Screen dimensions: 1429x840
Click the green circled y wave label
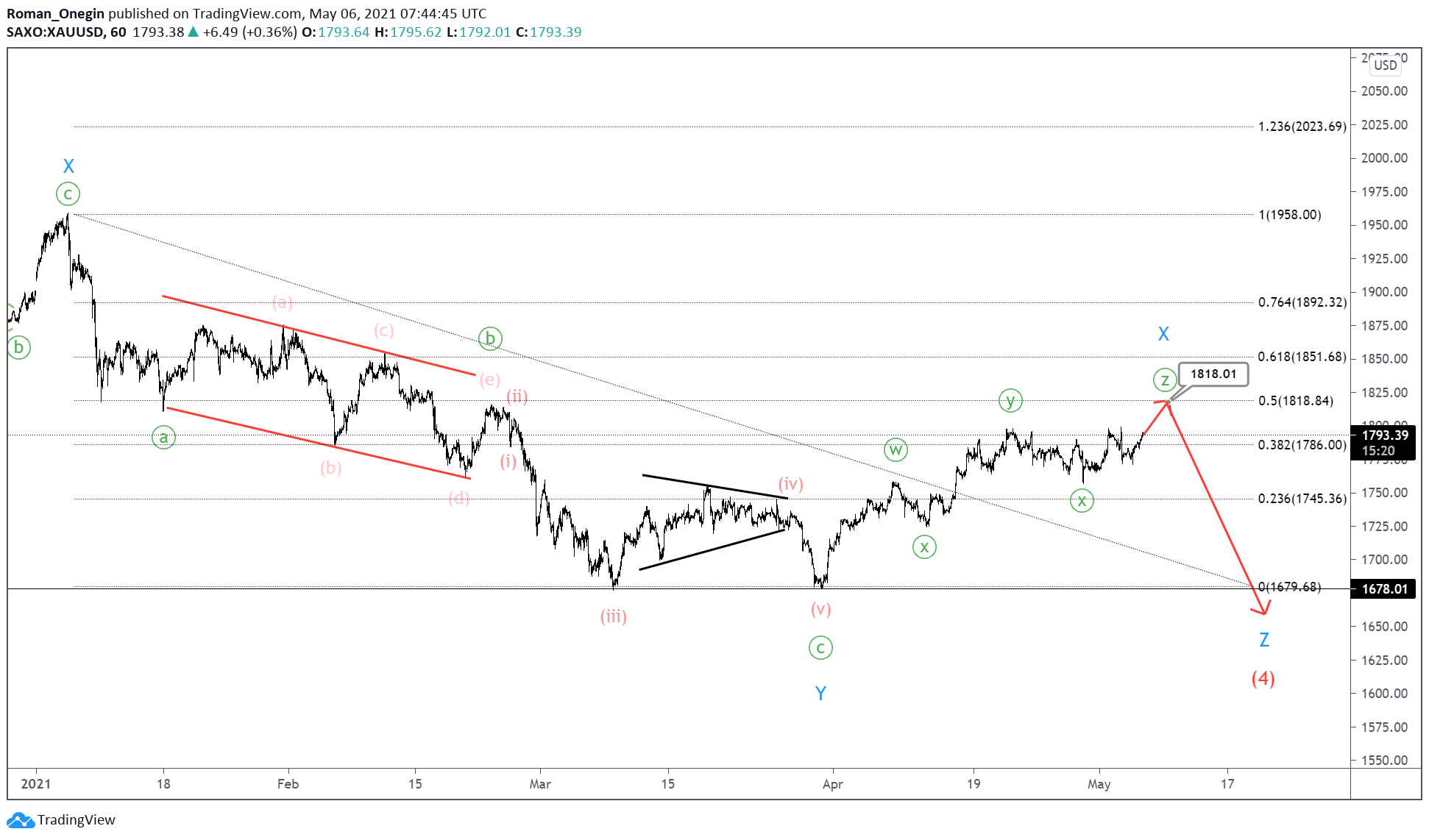click(1010, 401)
